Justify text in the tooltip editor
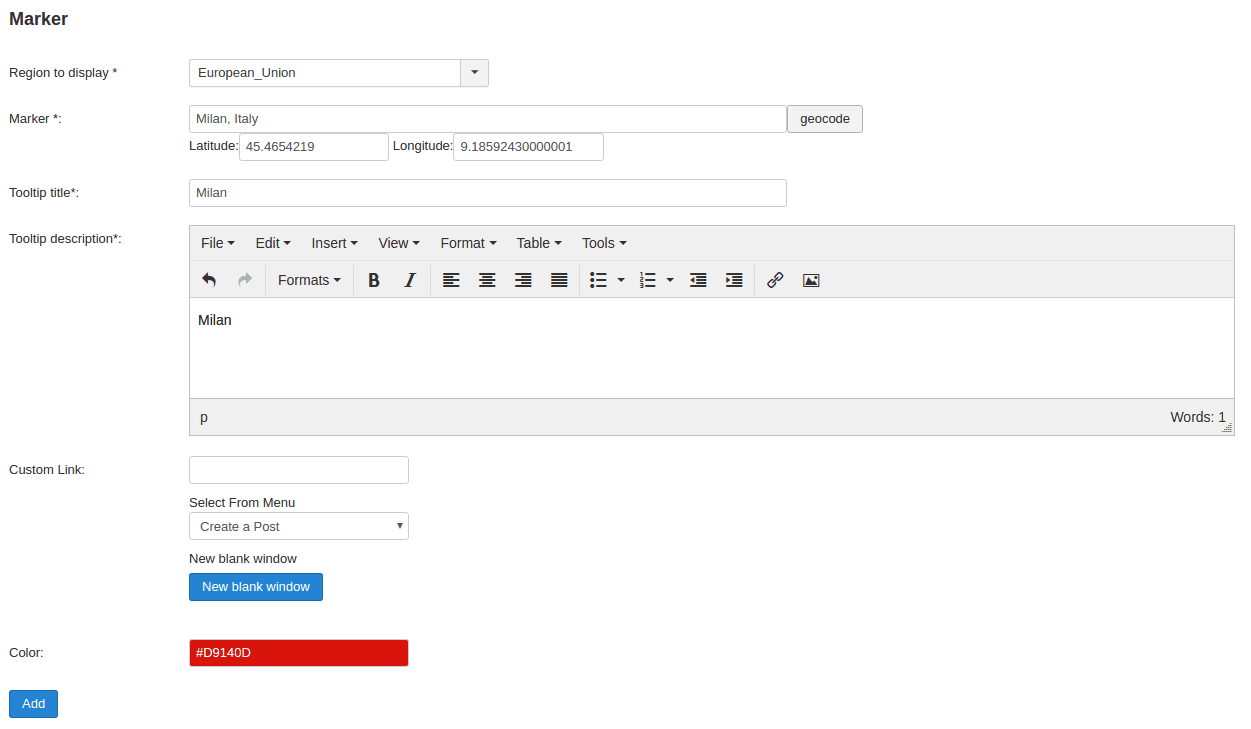 tap(559, 280)
